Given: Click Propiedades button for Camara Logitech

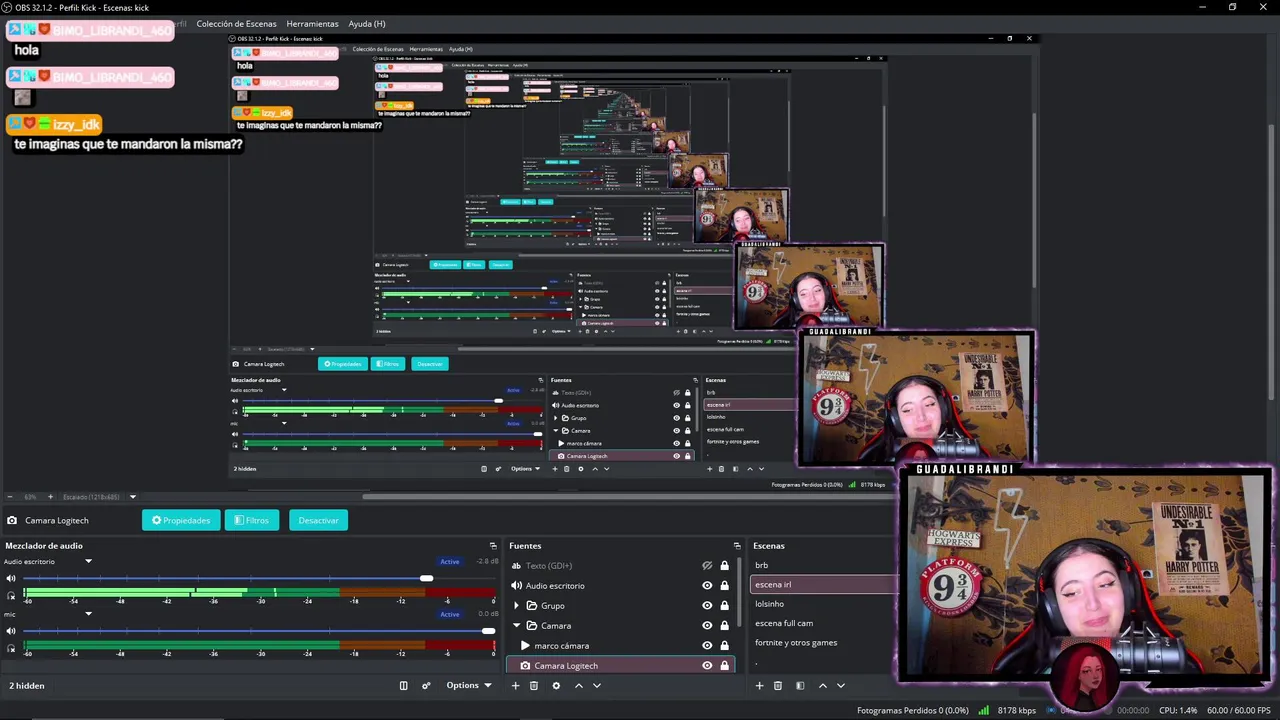Looking at the screenshot, I should pos(181,520).
